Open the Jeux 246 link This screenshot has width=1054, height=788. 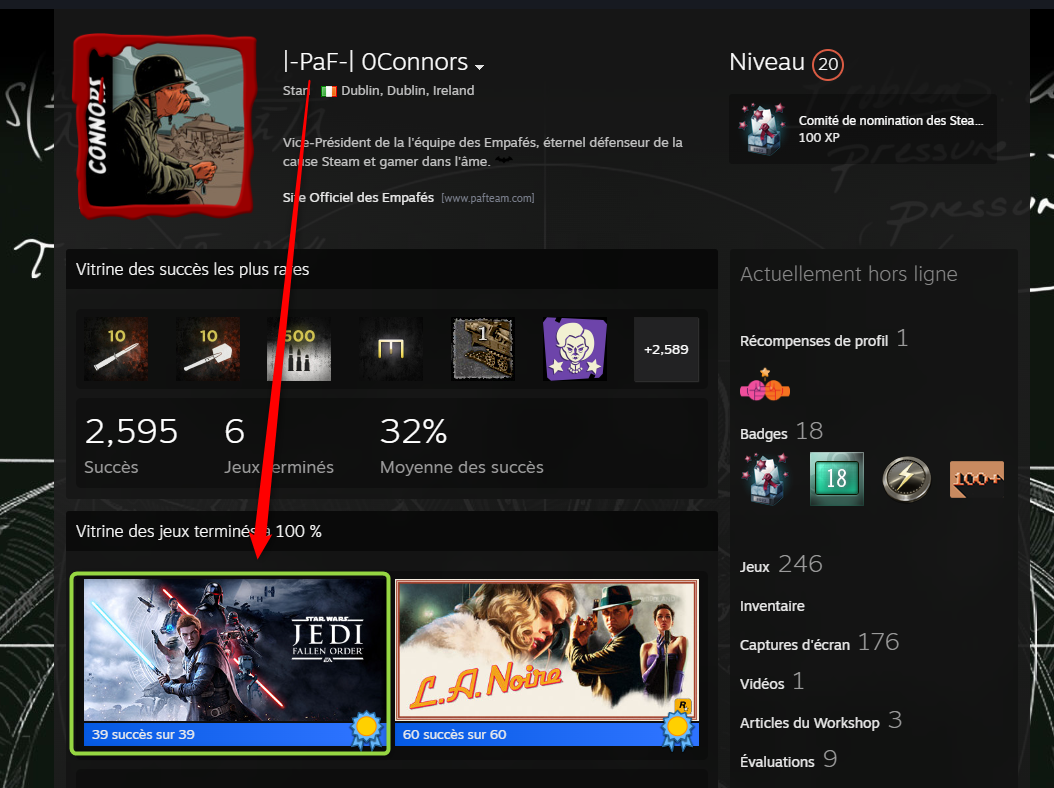coord(781,565)
